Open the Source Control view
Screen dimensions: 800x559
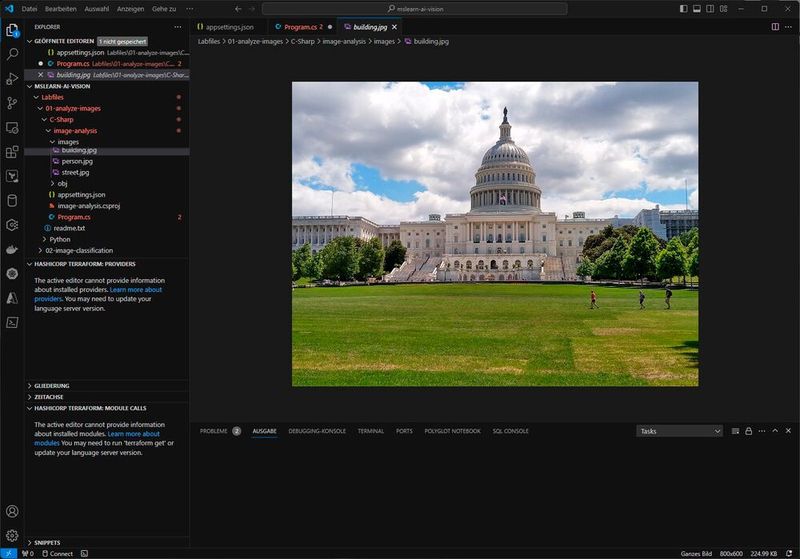12,103
